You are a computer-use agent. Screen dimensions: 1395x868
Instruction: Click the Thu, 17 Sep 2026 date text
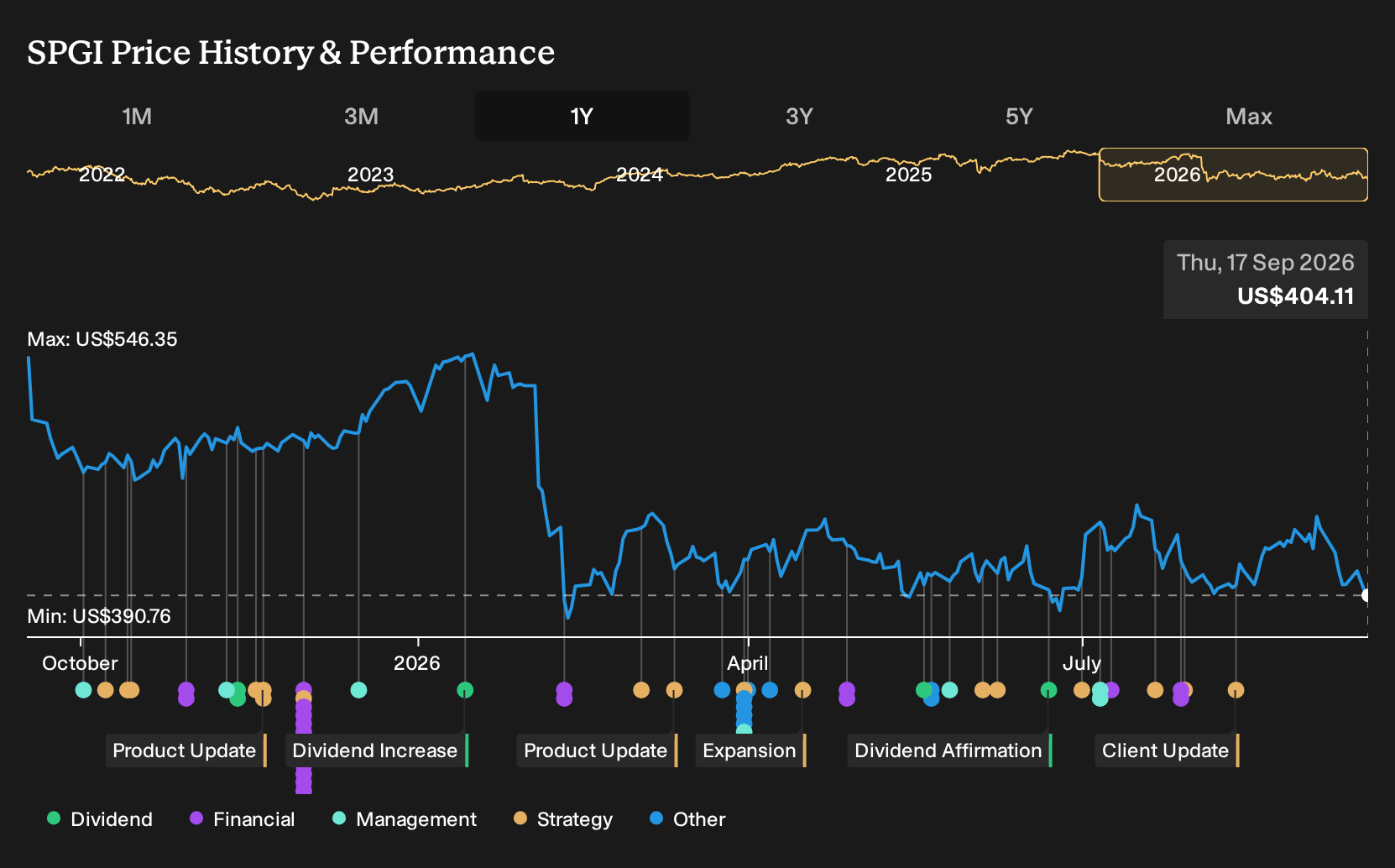(x=1265, y=263)
